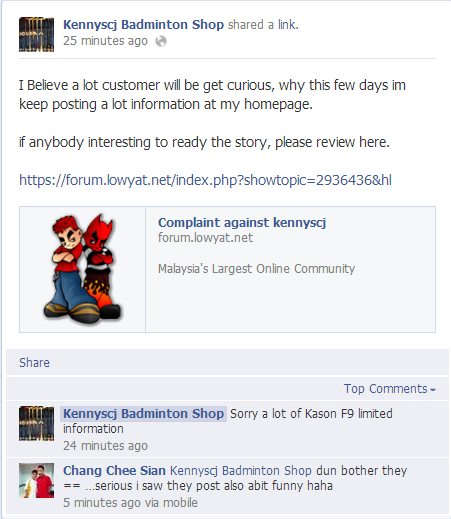The image size is (451, 519).
Task: Click the 24 minutes ago comment timestamp
Action: [105, 446]
